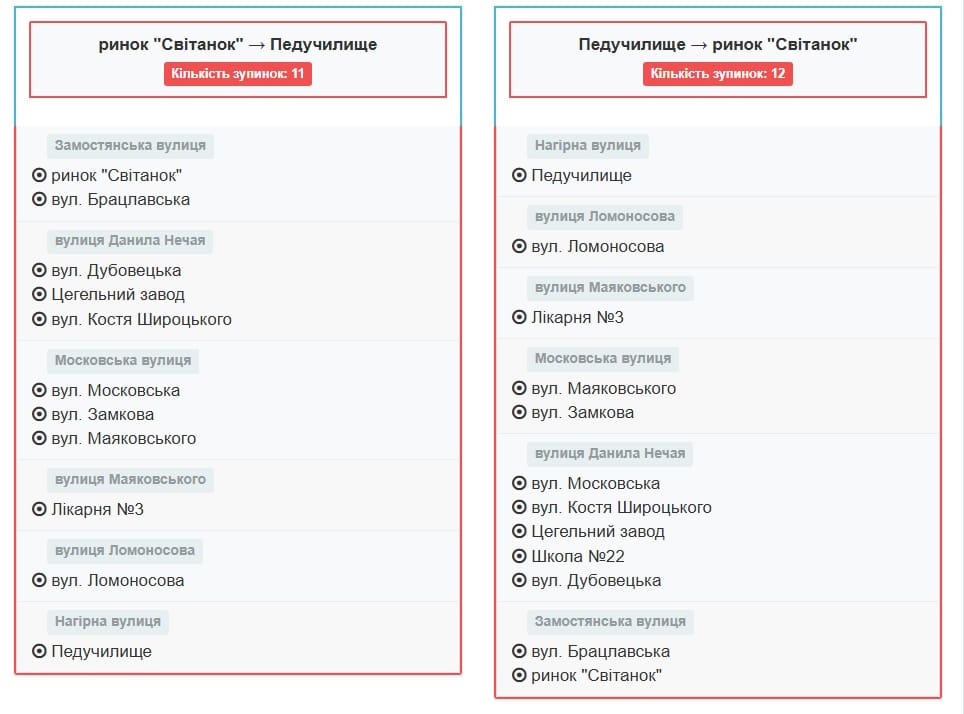Click the circle beside вул. Московська

click(38, 390)
